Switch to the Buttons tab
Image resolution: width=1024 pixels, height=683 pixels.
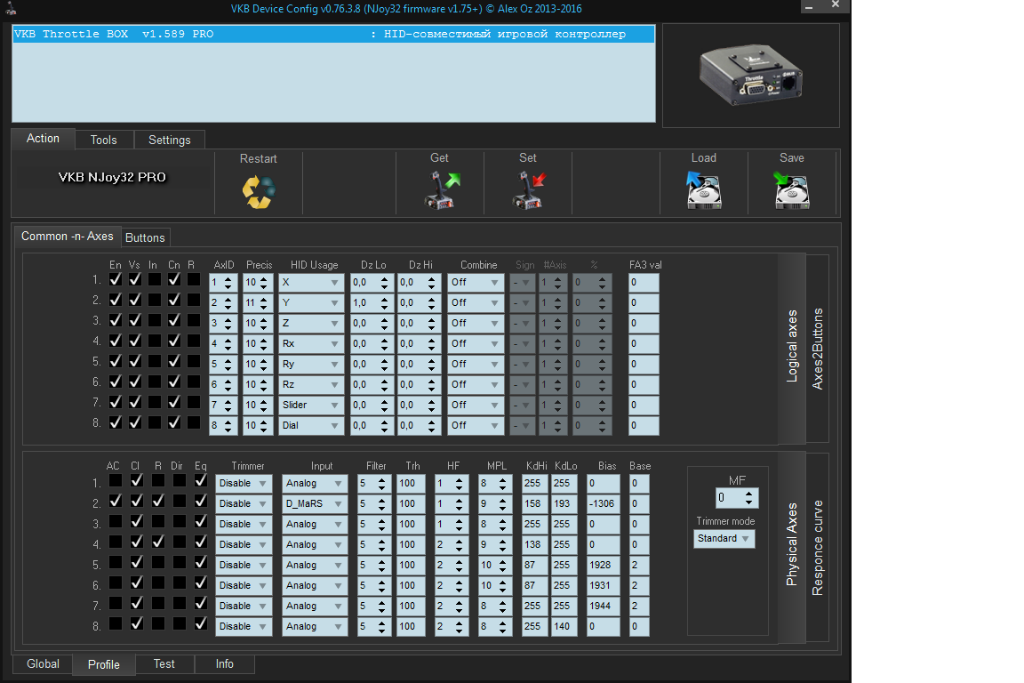click(145, 238)
